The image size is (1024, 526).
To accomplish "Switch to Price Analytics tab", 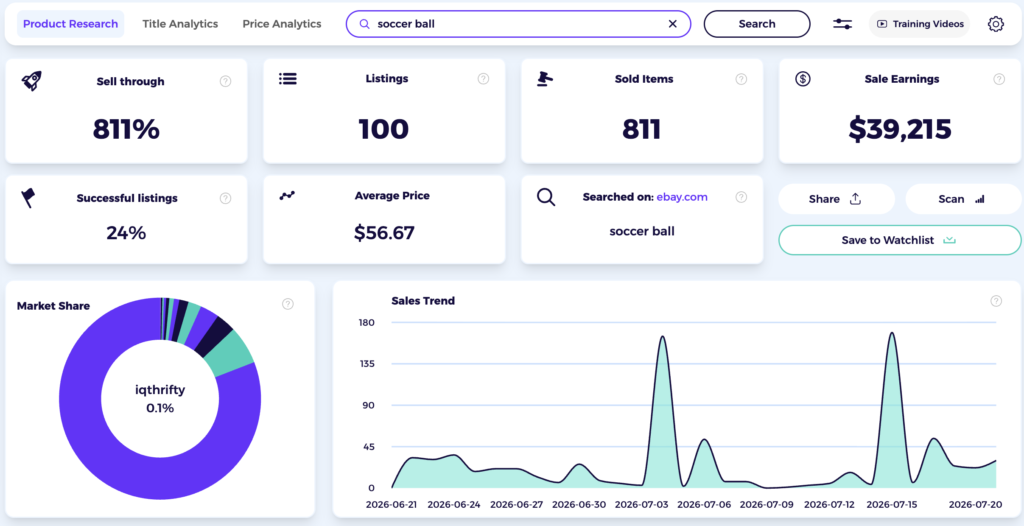I will [x=282, y=24].
